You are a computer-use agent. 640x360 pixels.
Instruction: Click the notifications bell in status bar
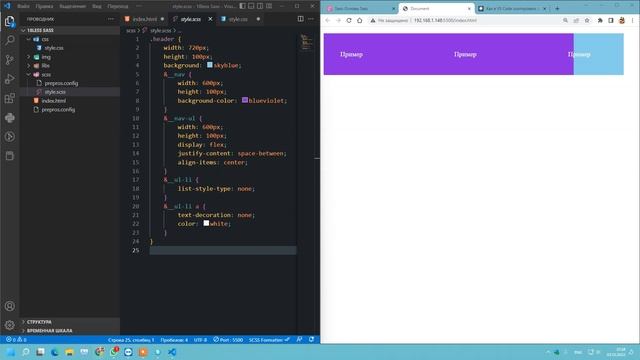(x=311, y=340)
